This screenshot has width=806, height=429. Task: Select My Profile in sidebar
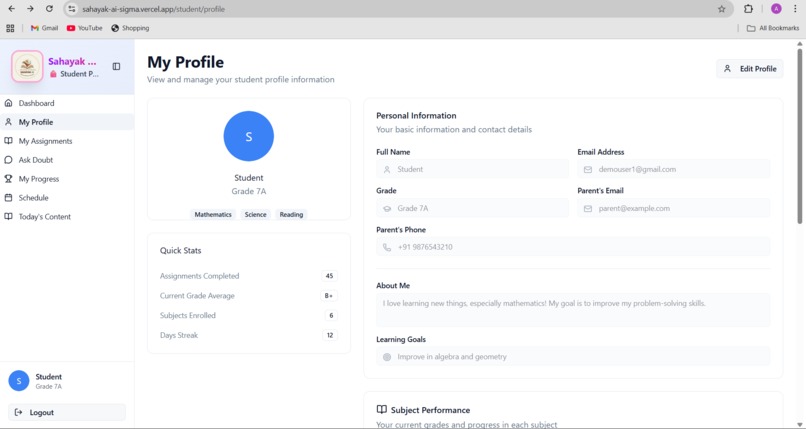tap(67, 122)
